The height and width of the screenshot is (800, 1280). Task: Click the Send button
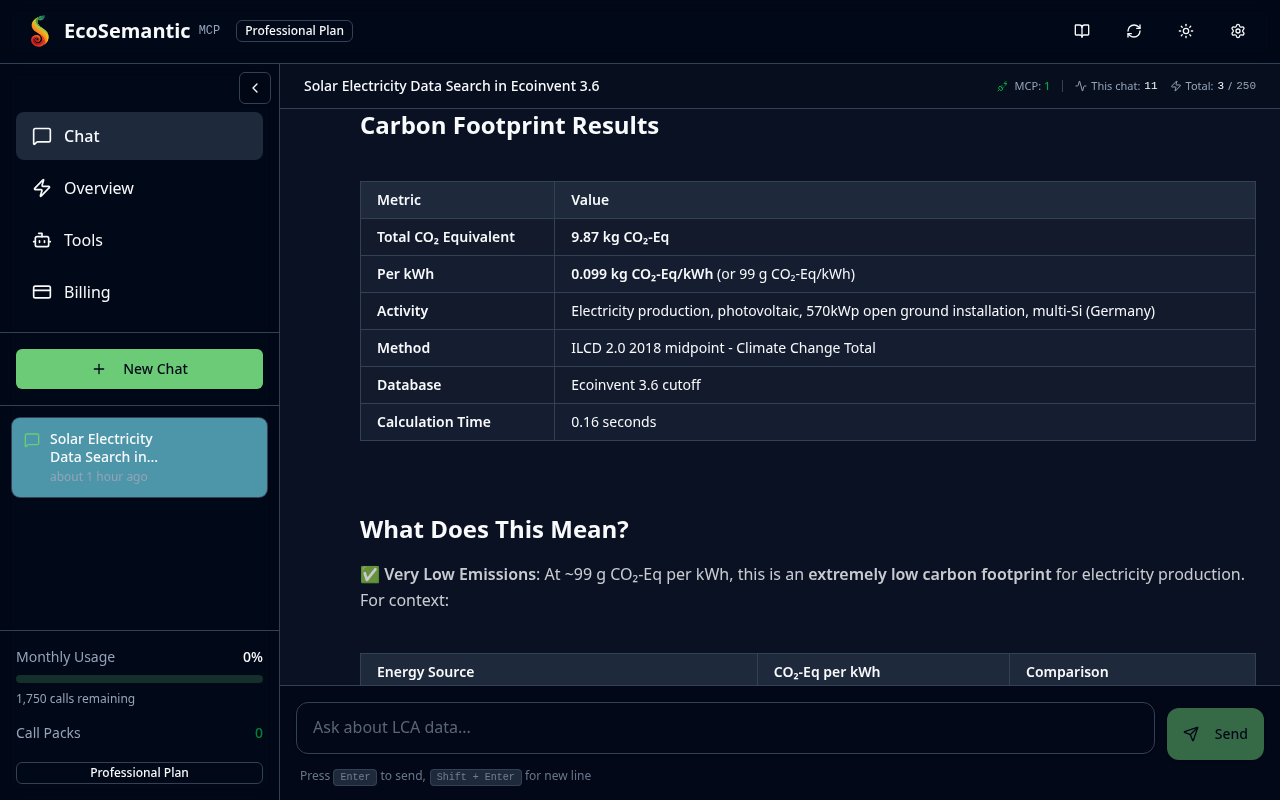point(1215,733)
